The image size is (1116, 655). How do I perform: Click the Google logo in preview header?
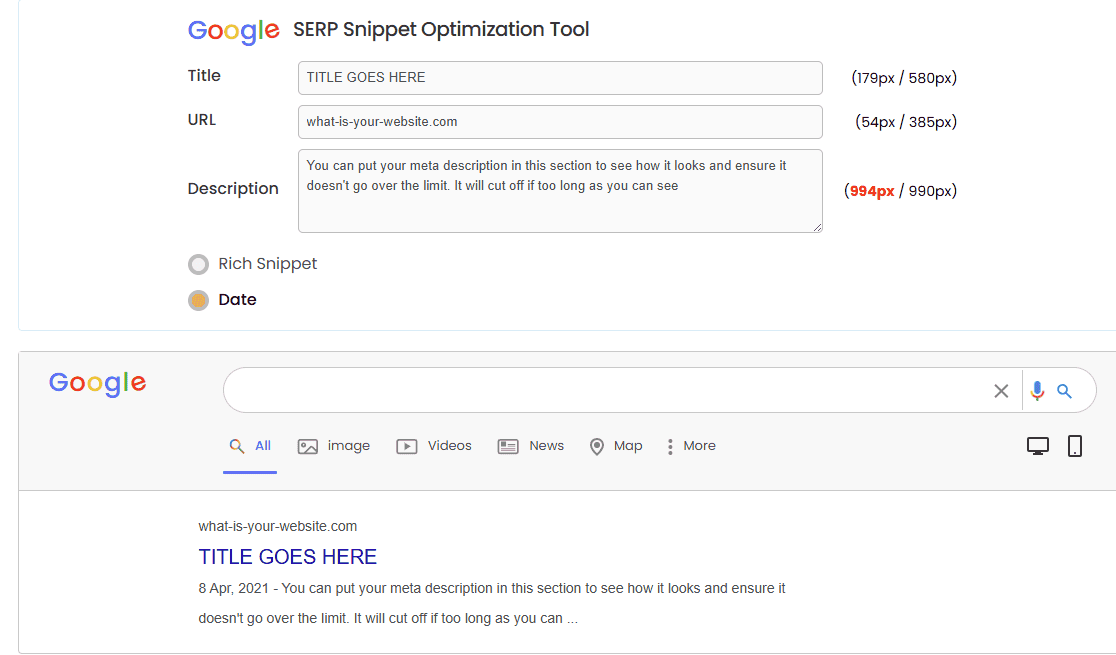[97, 383]
